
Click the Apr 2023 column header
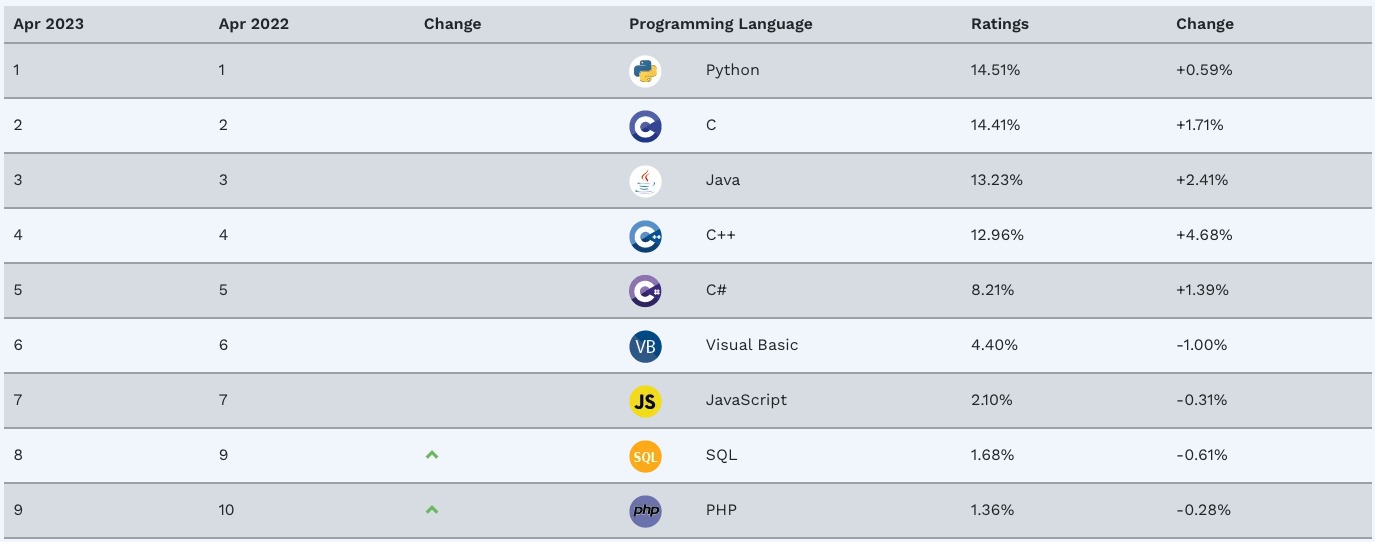pos(48,24)
